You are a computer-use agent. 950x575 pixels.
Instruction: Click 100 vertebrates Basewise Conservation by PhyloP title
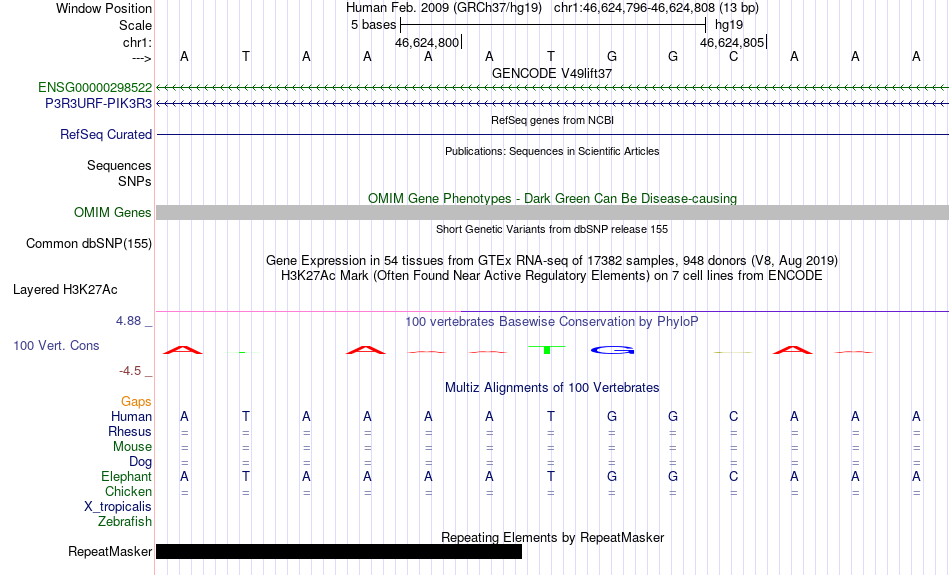(552, 322)
